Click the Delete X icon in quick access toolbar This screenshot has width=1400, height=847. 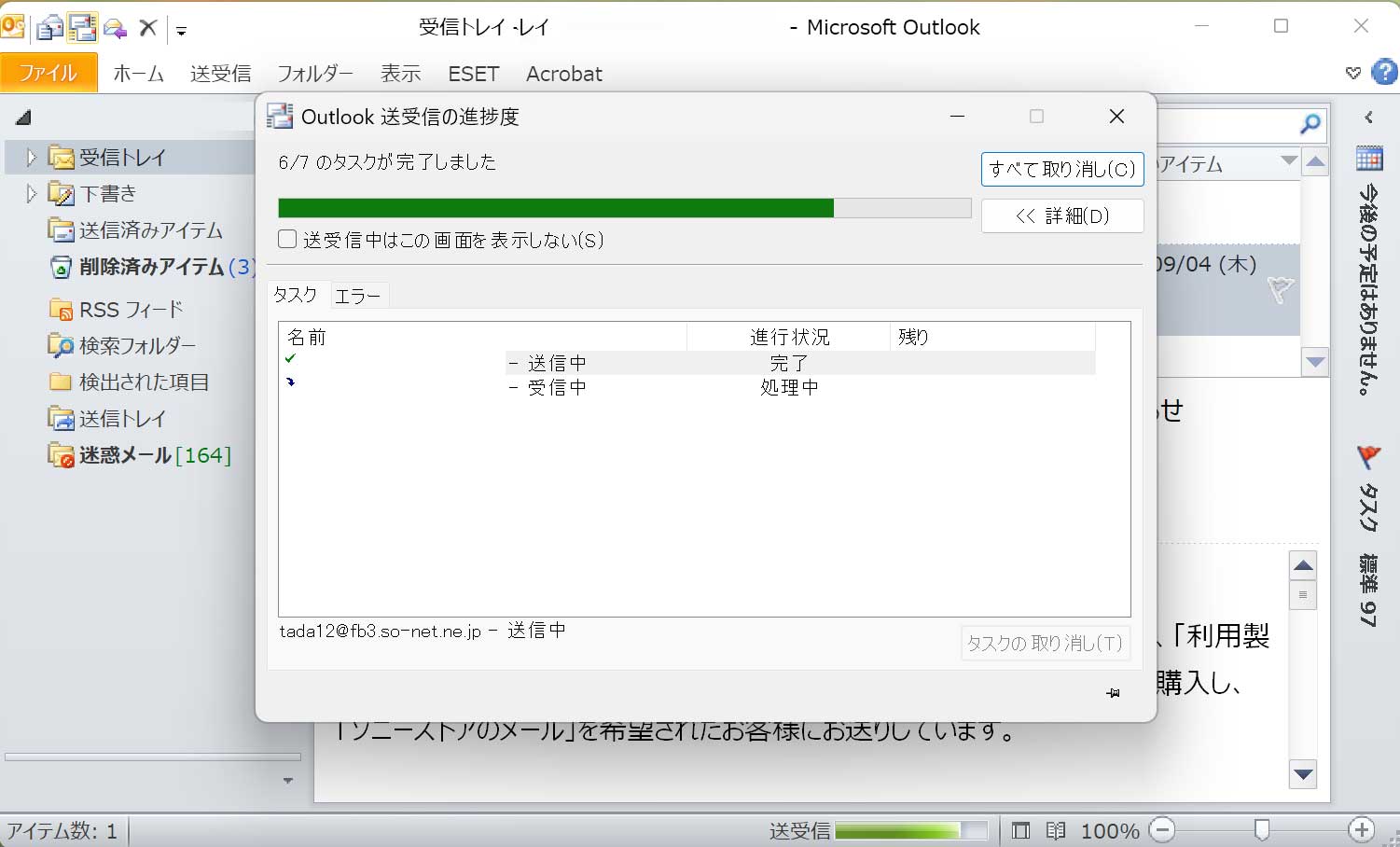(147, 28)
